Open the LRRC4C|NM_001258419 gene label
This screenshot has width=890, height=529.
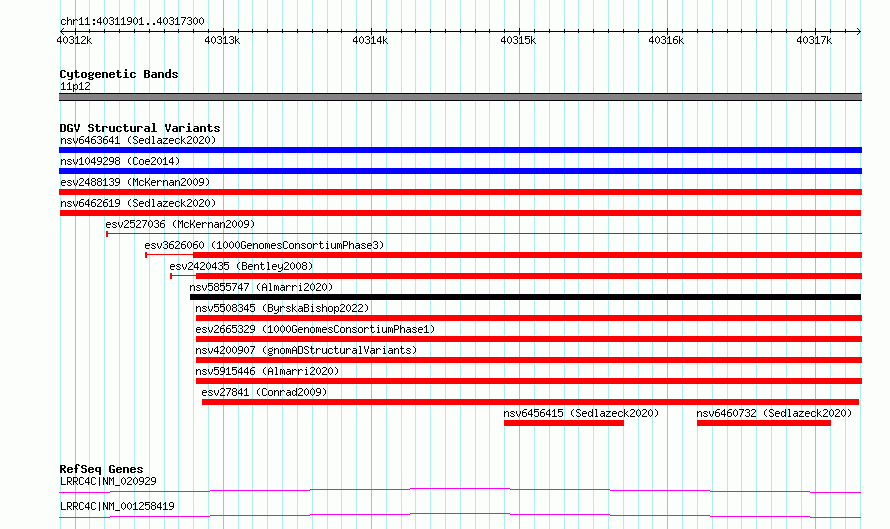[x=117, y=506]
